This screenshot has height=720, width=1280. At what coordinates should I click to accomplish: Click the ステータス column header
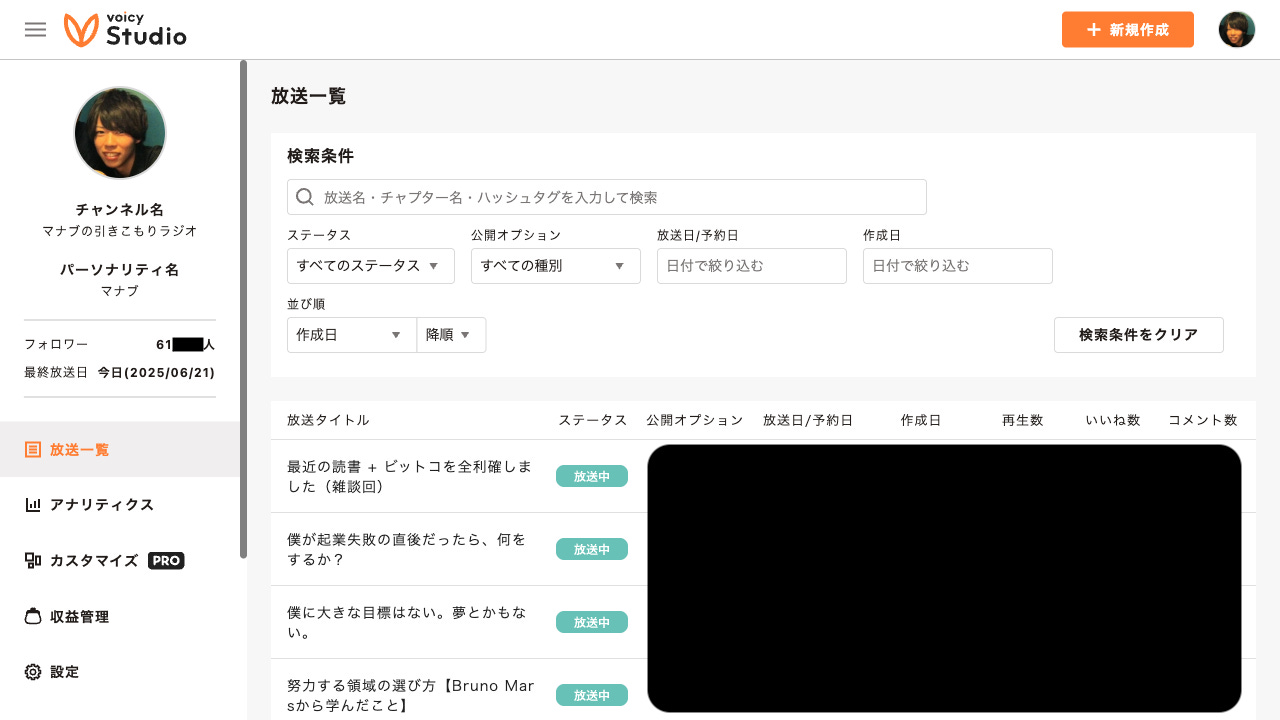coord(593,420)
